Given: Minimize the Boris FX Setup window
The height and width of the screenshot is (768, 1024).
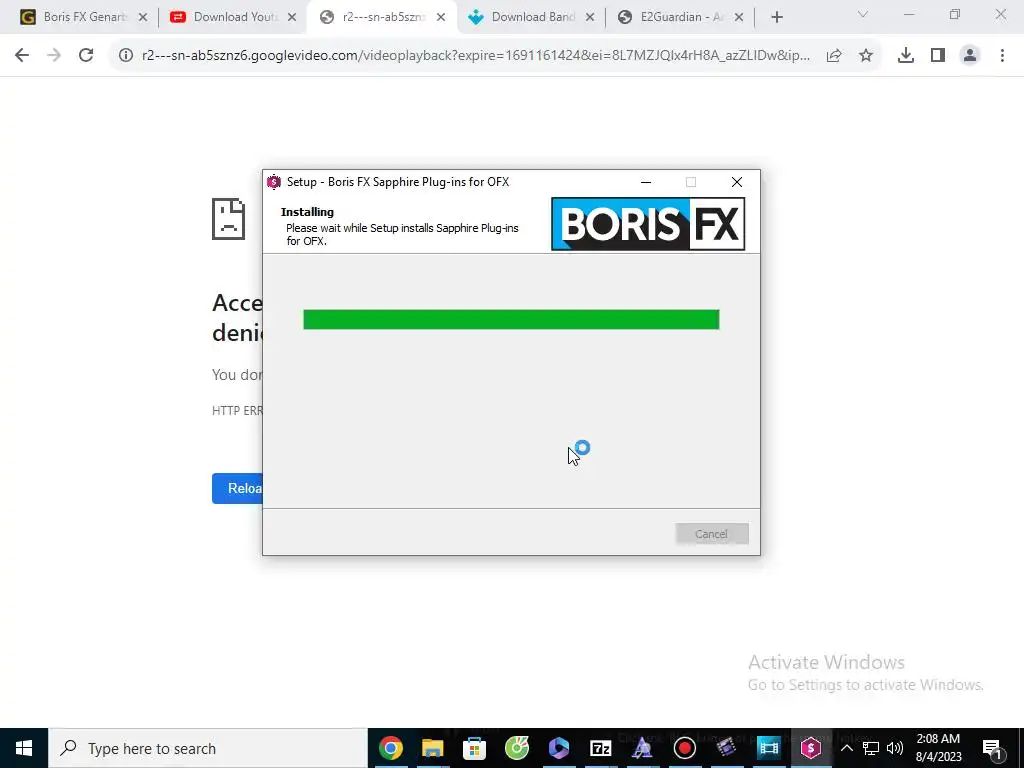Looking at the screenshot, I should tap(646, 182).
